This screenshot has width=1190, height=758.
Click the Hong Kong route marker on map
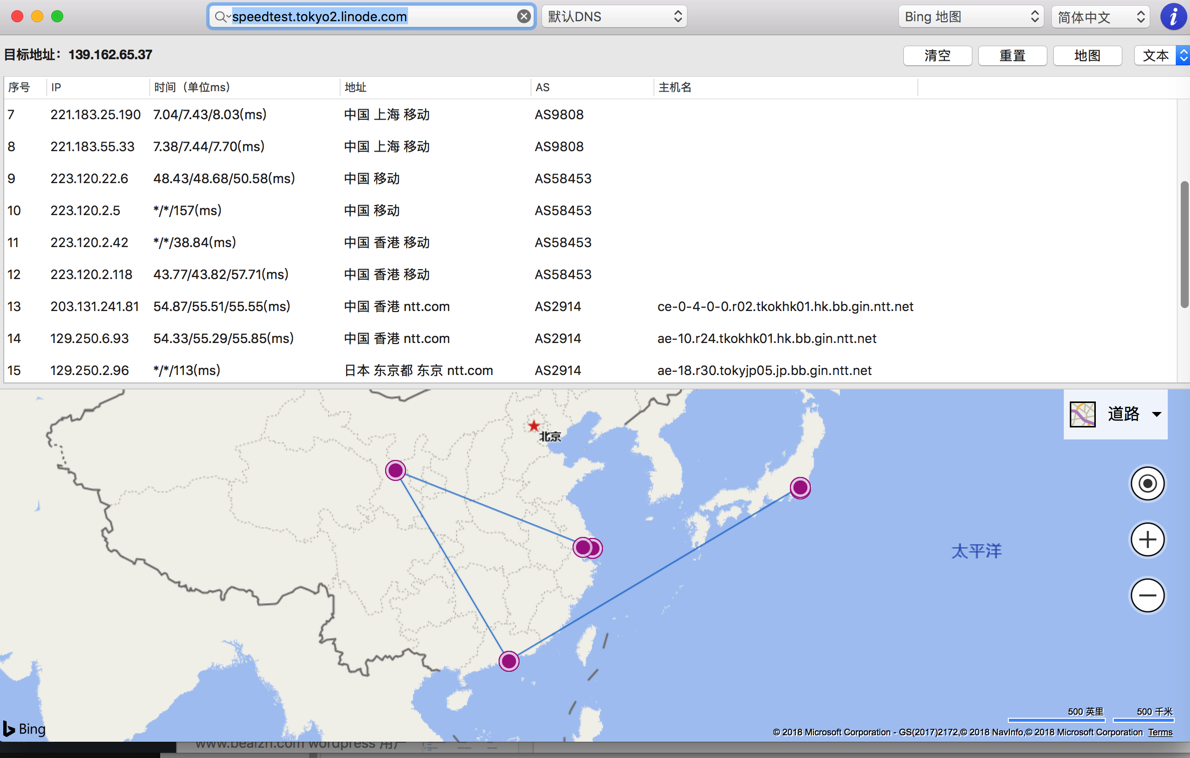509,661
